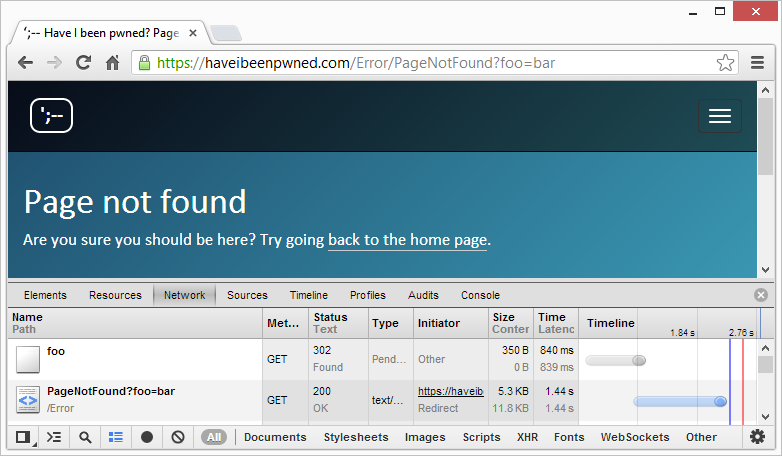Open the 'https://haveib' initiator link

450,392
